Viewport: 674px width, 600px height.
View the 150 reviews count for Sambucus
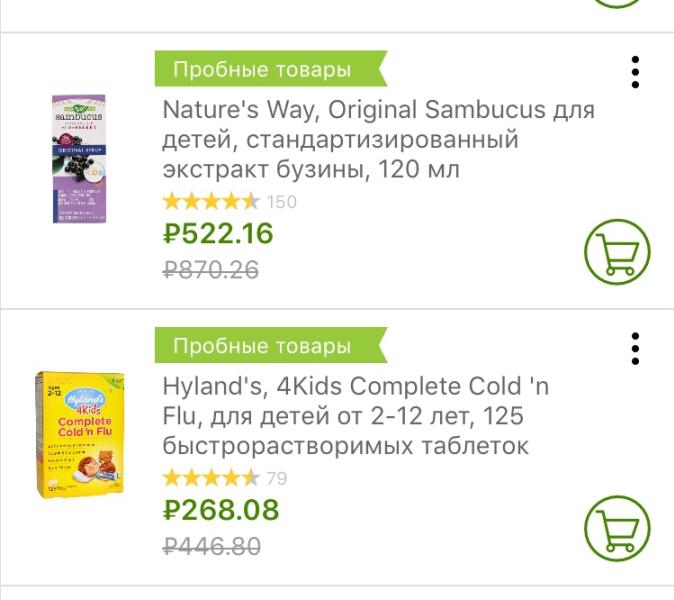282,202
